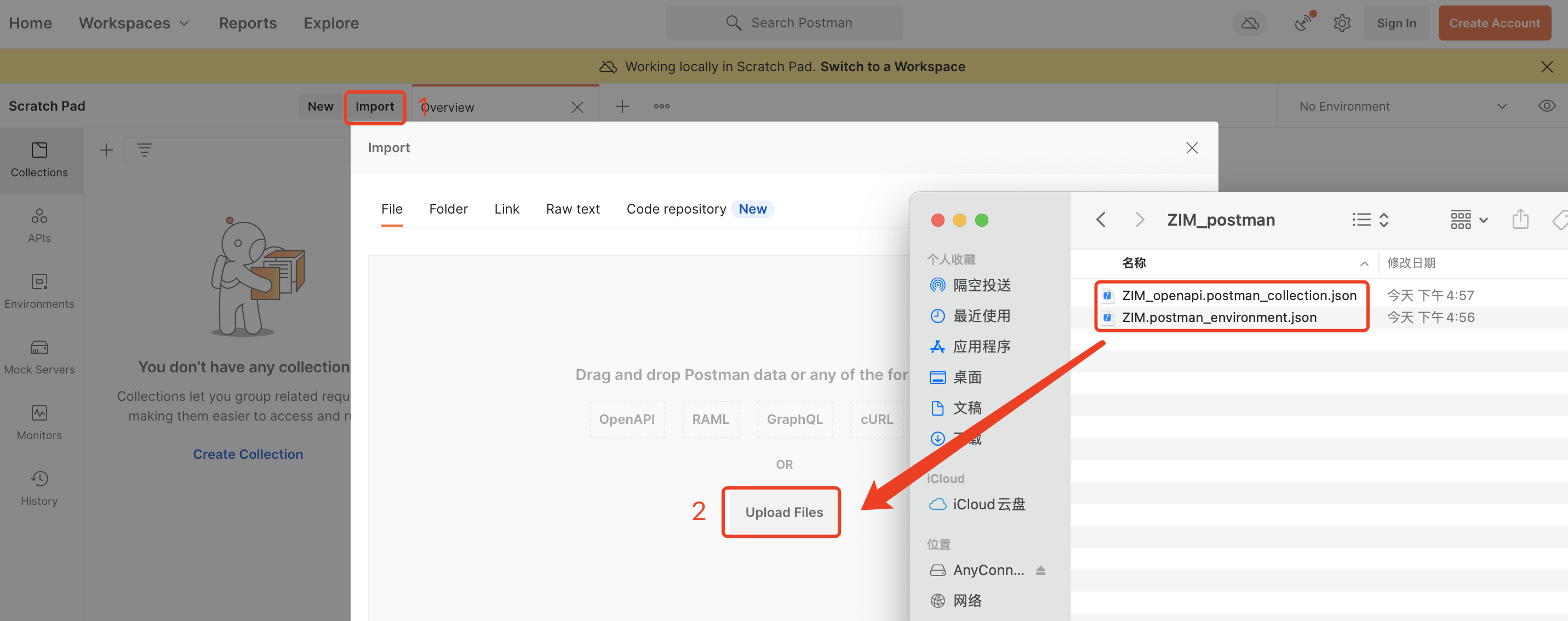Change Finder list view mode
Screen dimensions: 1568x621
[1370, 220]
